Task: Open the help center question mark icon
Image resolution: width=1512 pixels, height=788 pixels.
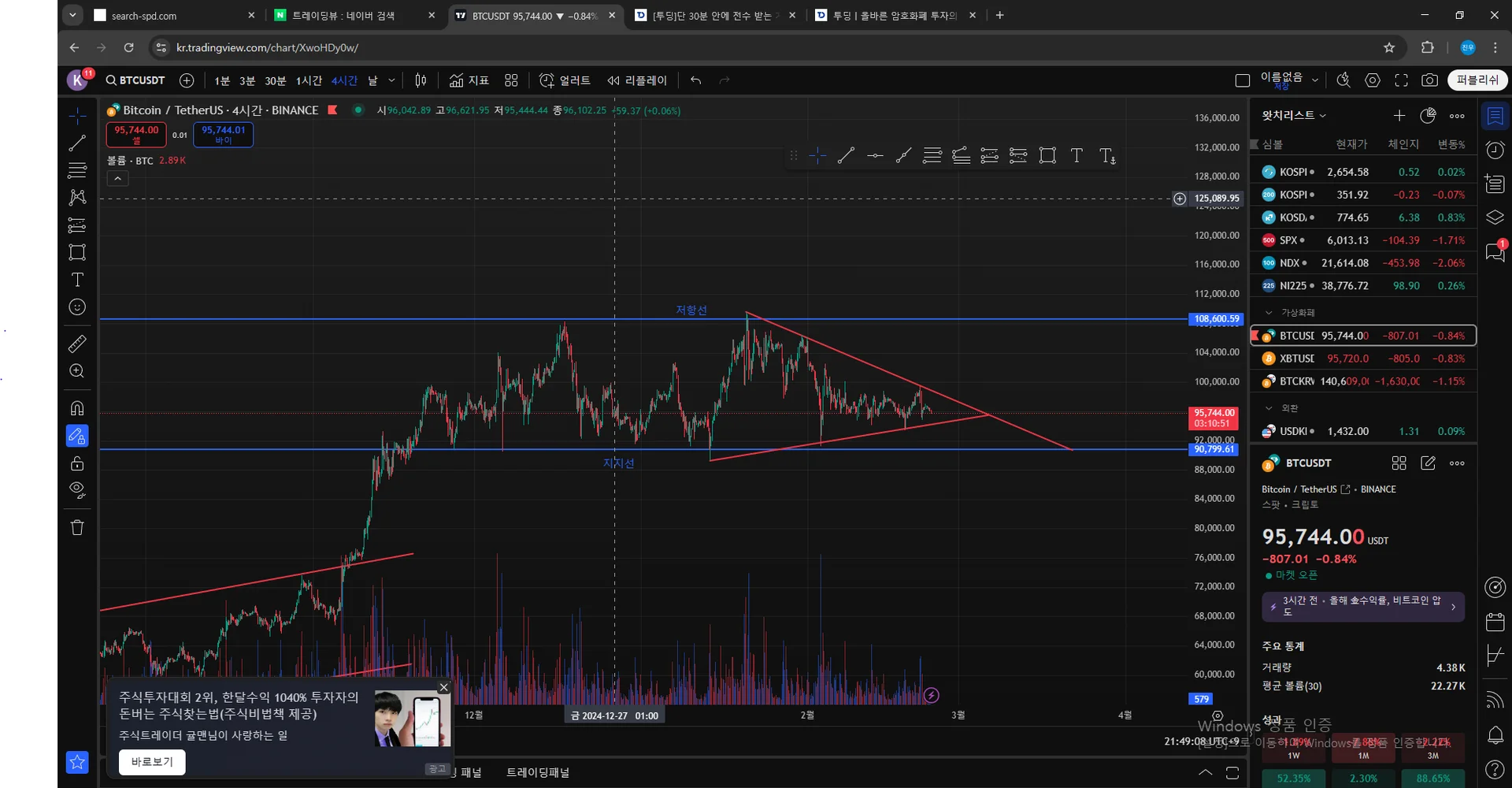Action: pos(1495,769)
